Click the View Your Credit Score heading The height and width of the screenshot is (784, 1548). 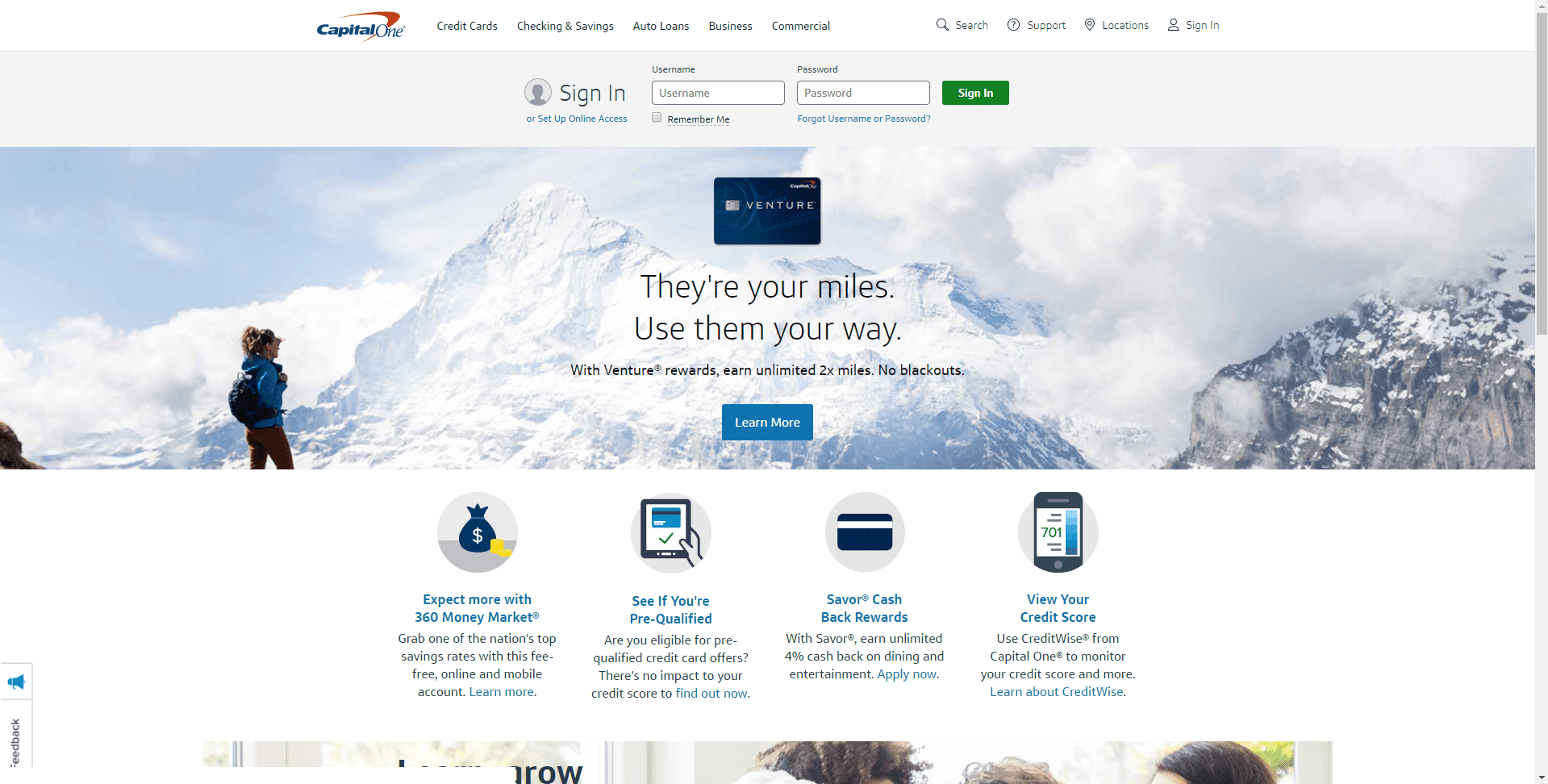1058,608
